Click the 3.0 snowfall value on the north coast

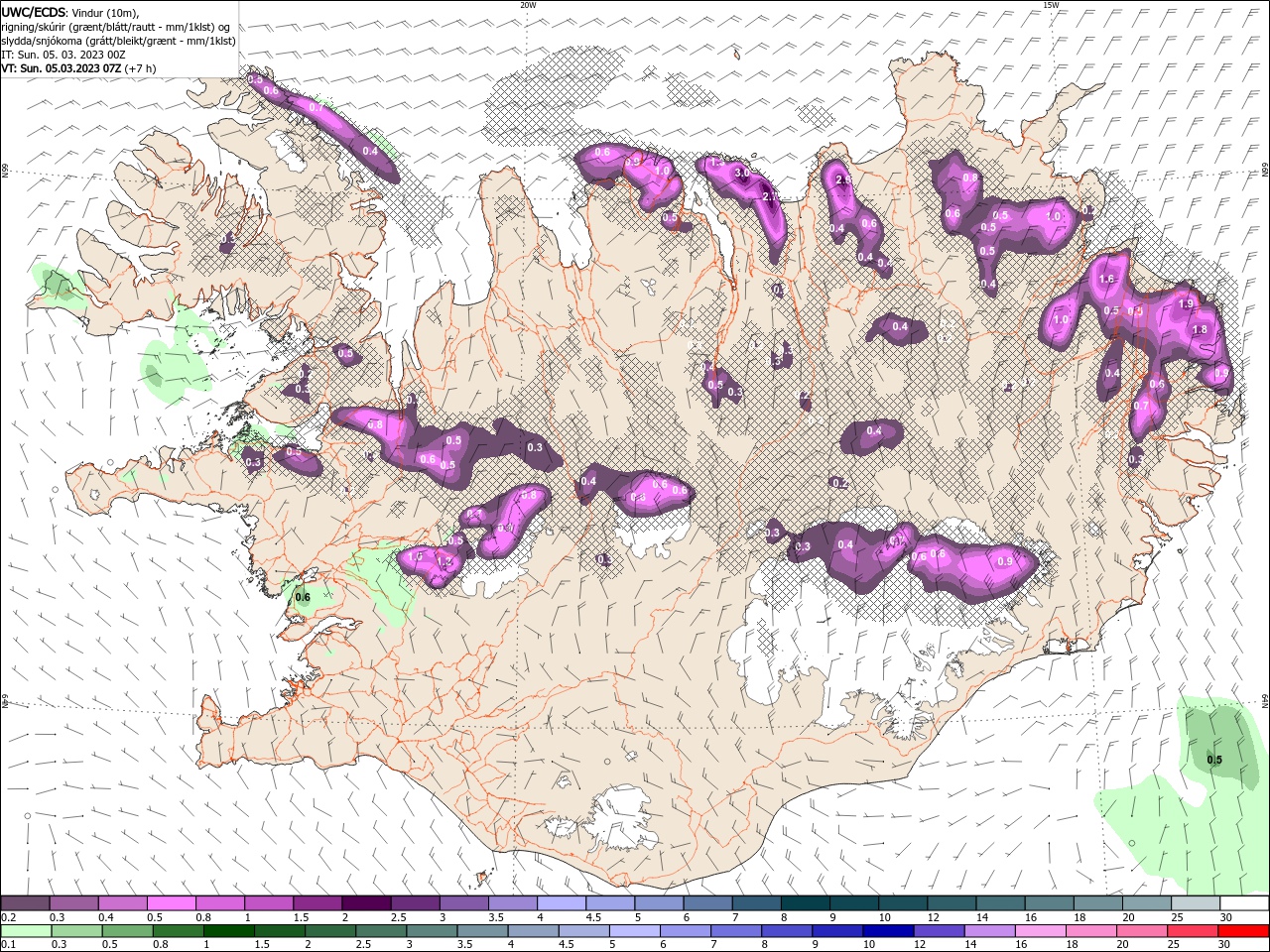coord(740,173)
